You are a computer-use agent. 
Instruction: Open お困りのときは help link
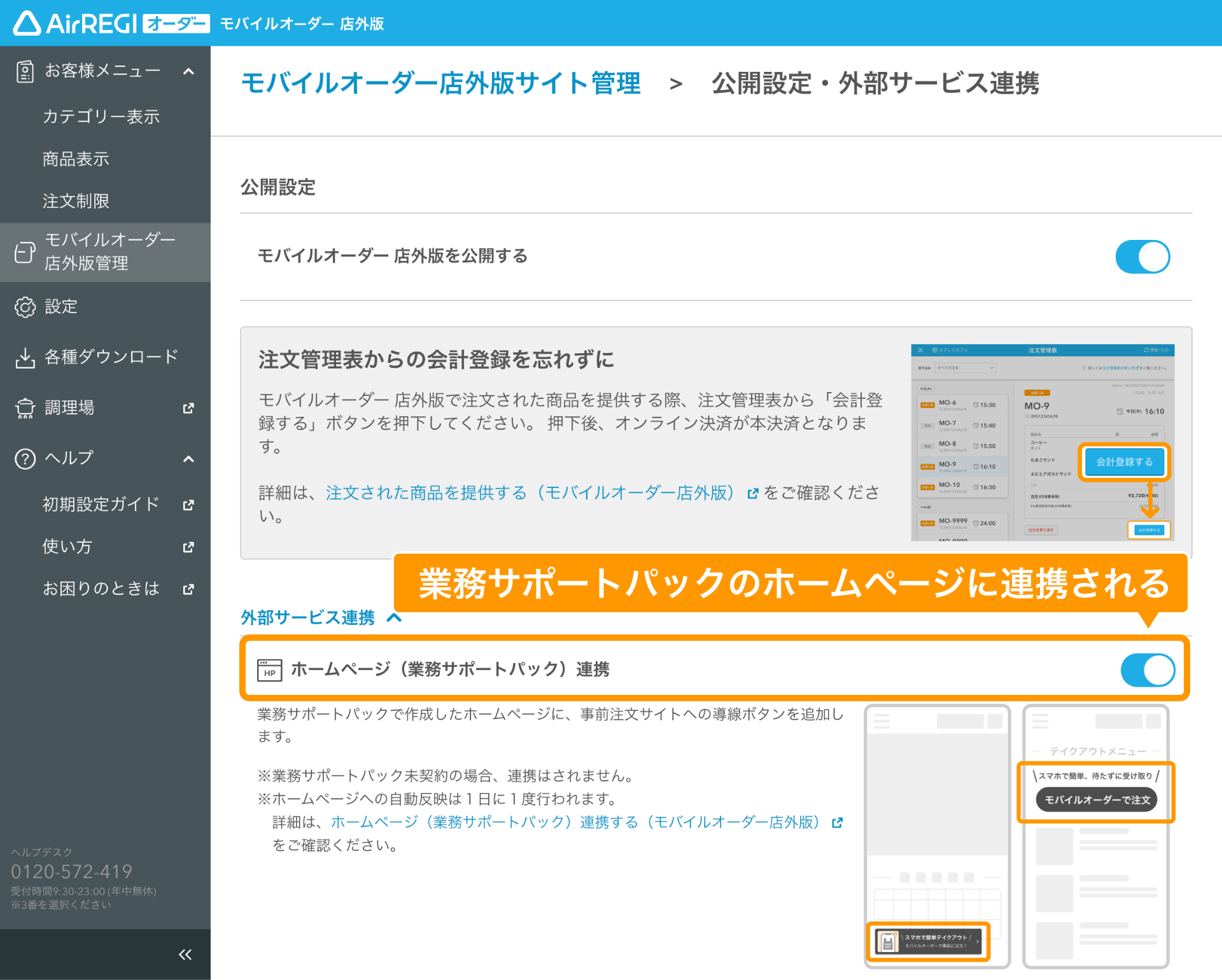click(x=101, y=589)
